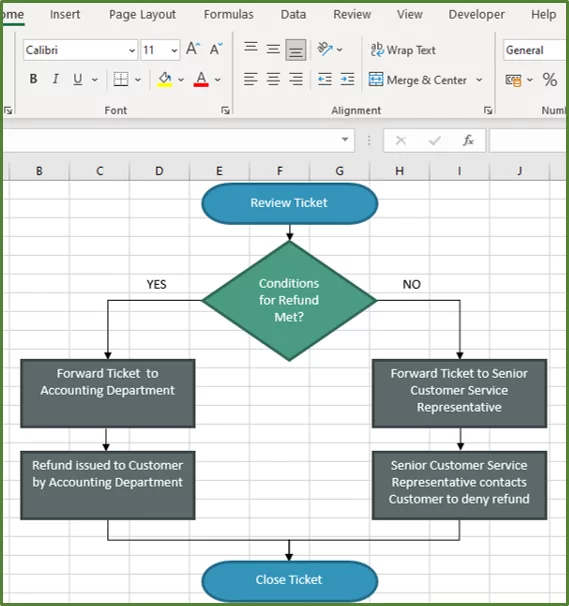Click Decrease Indent icon
Viewport: 569px width, 606px height.
324,80
